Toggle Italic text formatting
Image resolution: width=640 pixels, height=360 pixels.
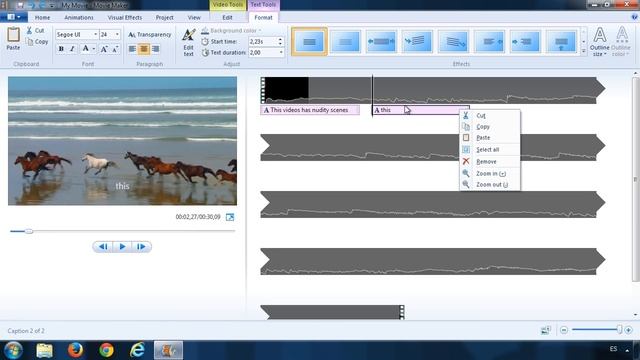click(72, 49)
